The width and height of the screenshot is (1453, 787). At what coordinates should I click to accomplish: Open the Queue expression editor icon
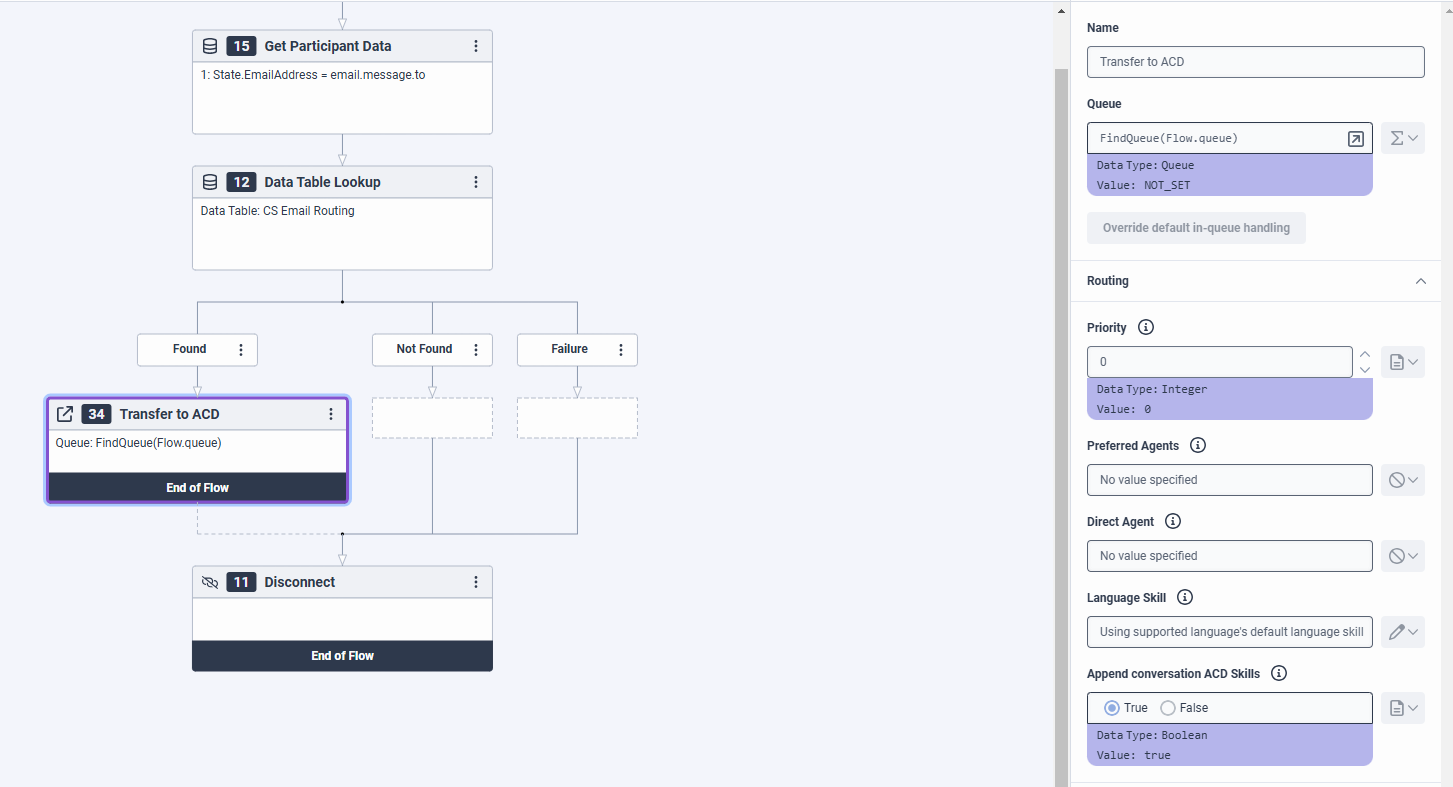[x=1355, y=139]
